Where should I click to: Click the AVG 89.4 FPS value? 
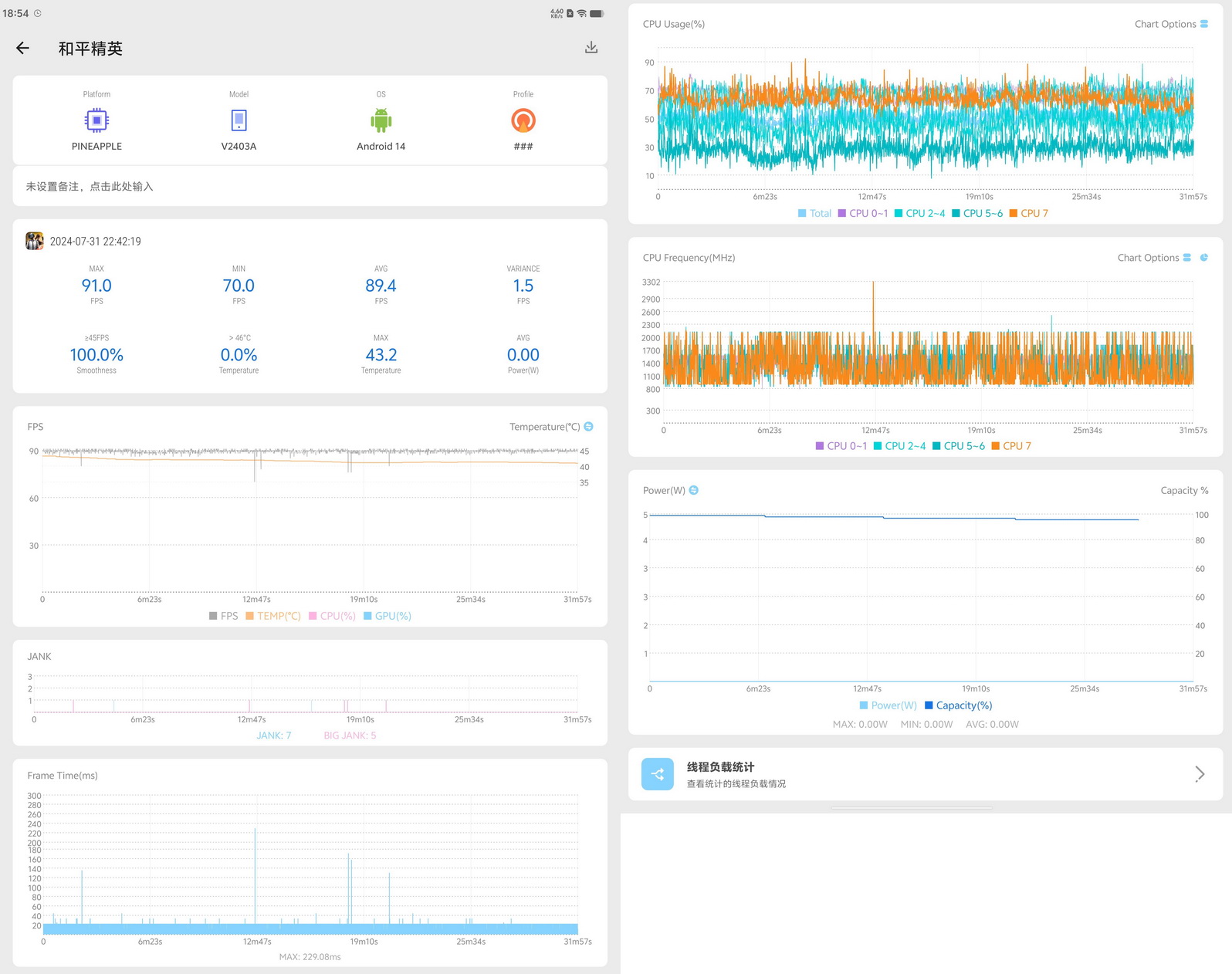[381, 286]
